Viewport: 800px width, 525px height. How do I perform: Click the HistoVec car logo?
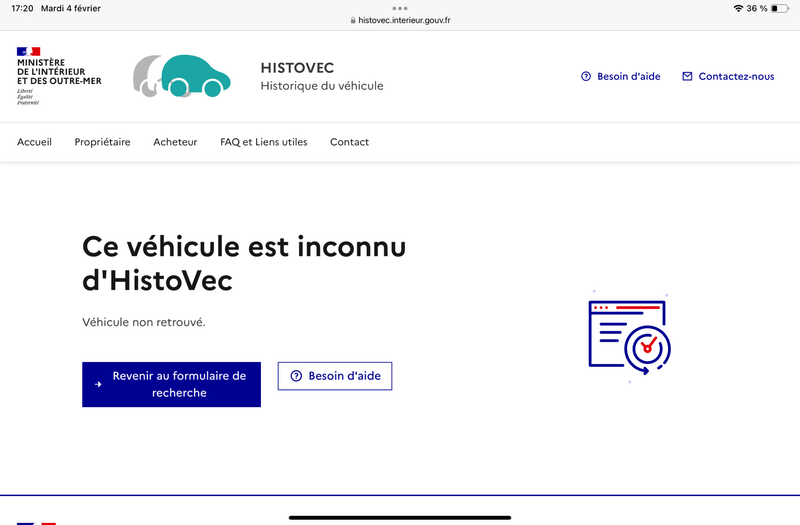click(x=182, y=76)
